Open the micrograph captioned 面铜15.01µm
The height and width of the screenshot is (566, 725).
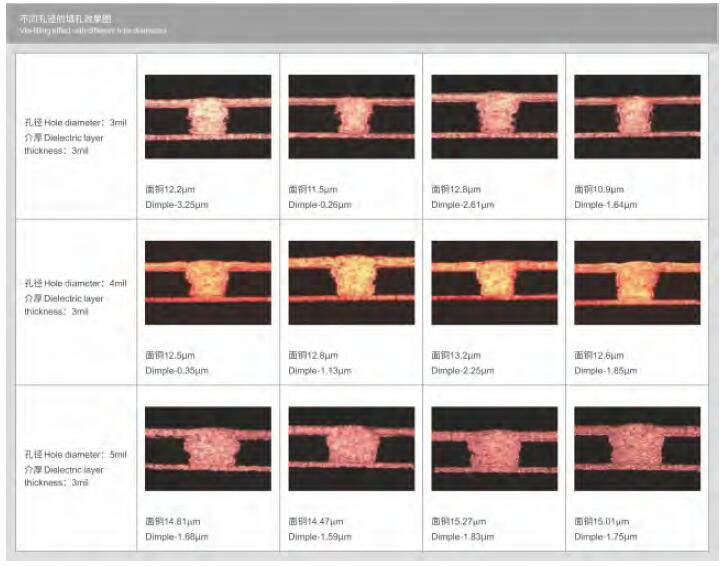[637, 448]
